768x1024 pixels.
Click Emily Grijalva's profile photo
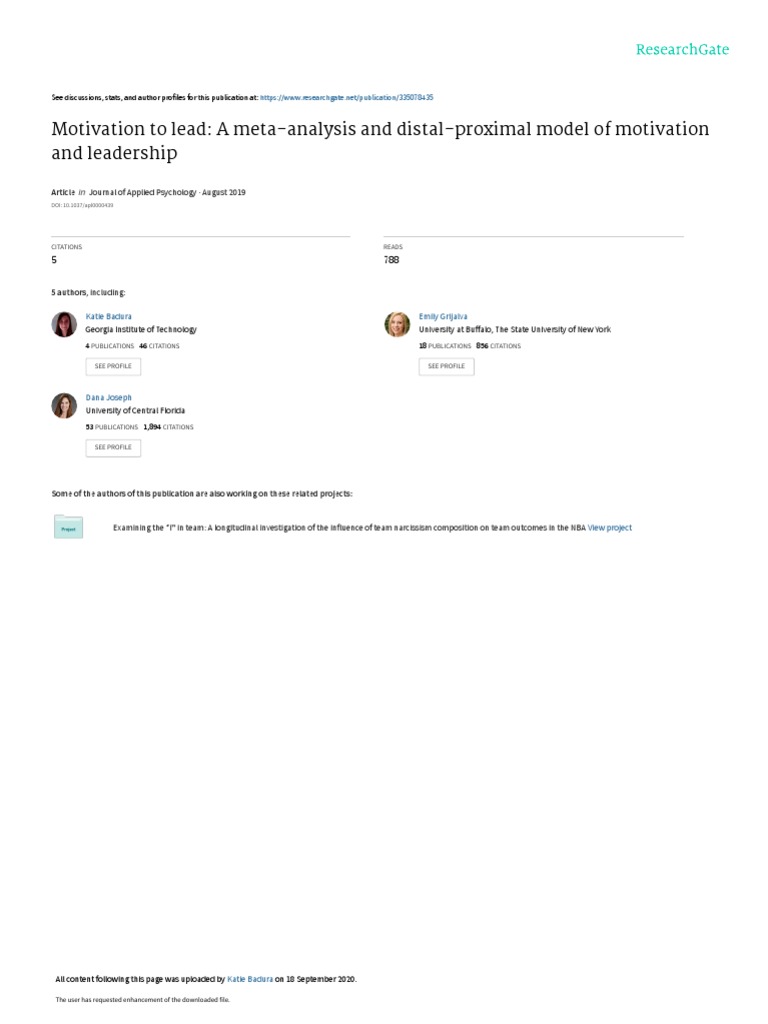tap(397, 324)
